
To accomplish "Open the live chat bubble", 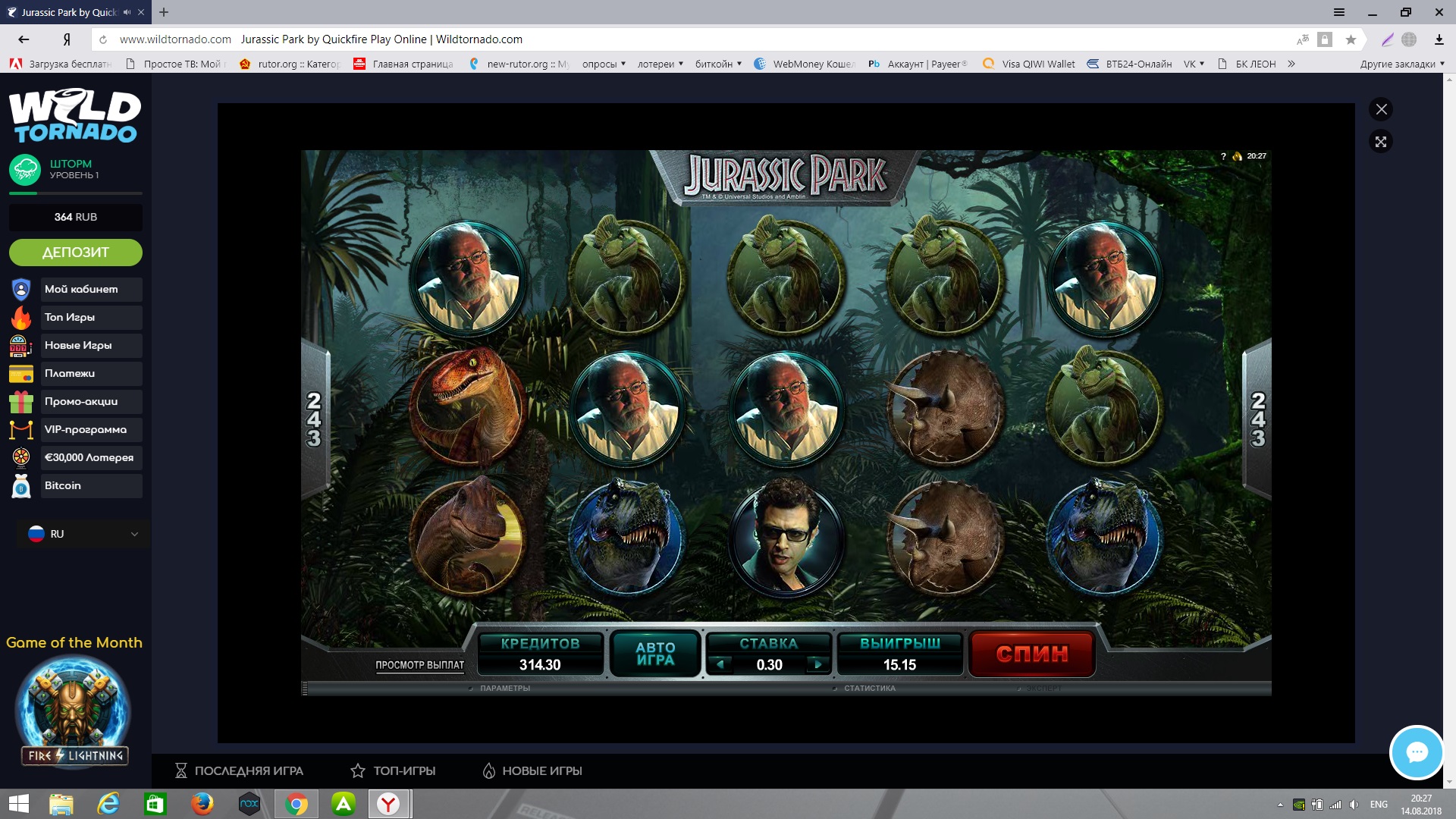I will pyautogui.click(x=1416, y=752).
